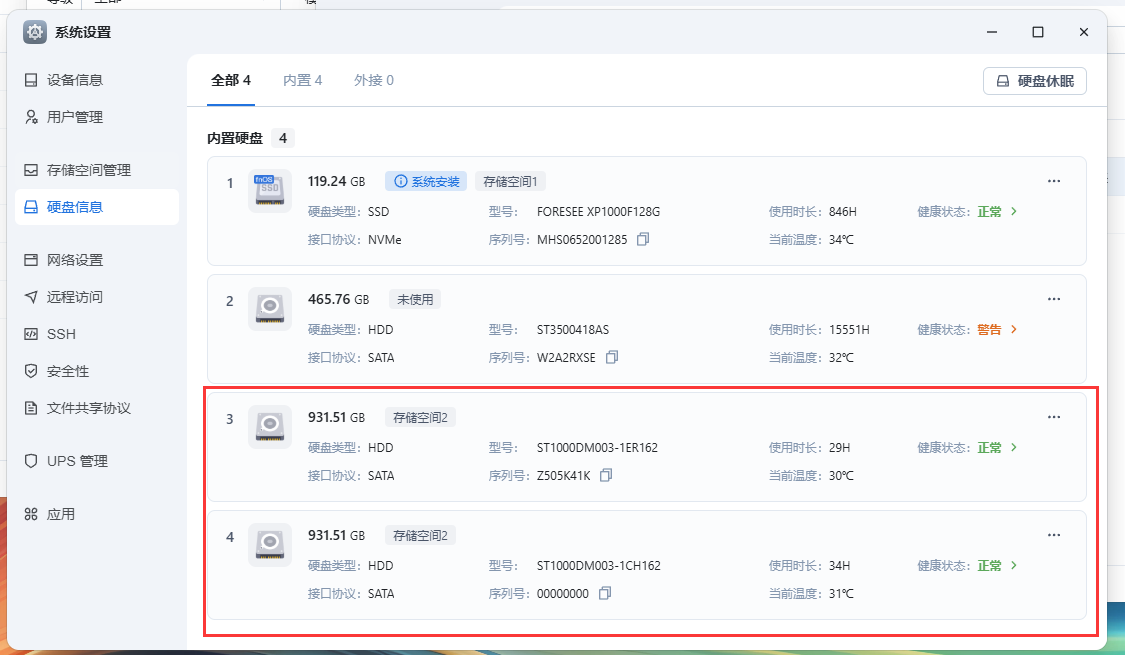This screenshot has height=655, width=1125.
Task: Click the 硬盘信息 disk icon in sidebar
Action: point(31,207)
